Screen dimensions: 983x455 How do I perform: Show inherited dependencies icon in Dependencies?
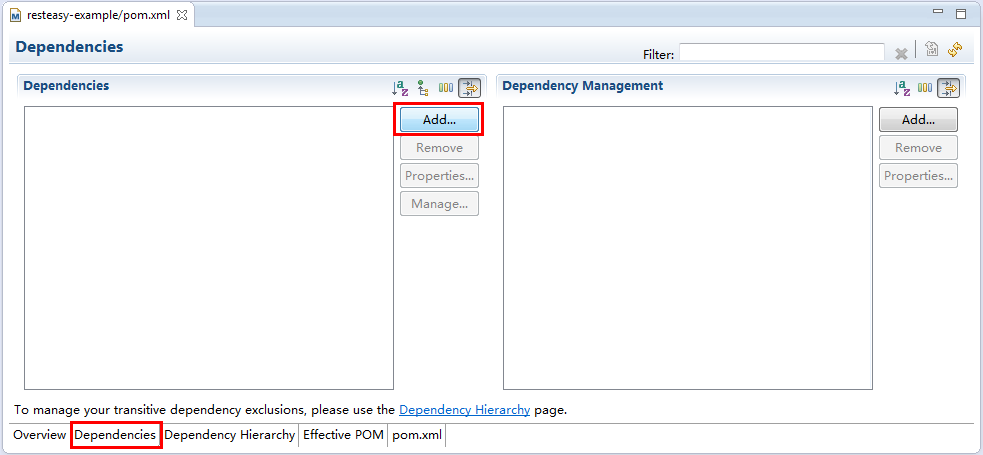click(423, 88)
